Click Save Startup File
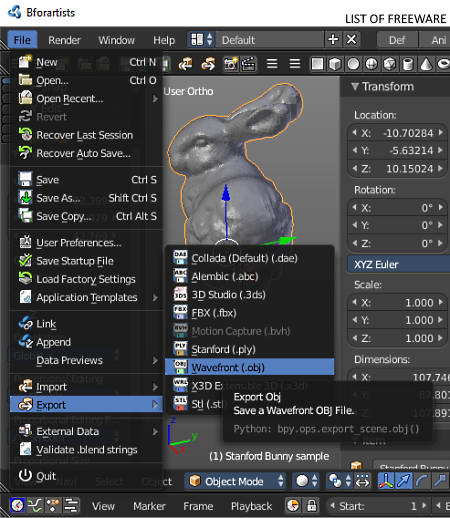 tap(87, 261)
